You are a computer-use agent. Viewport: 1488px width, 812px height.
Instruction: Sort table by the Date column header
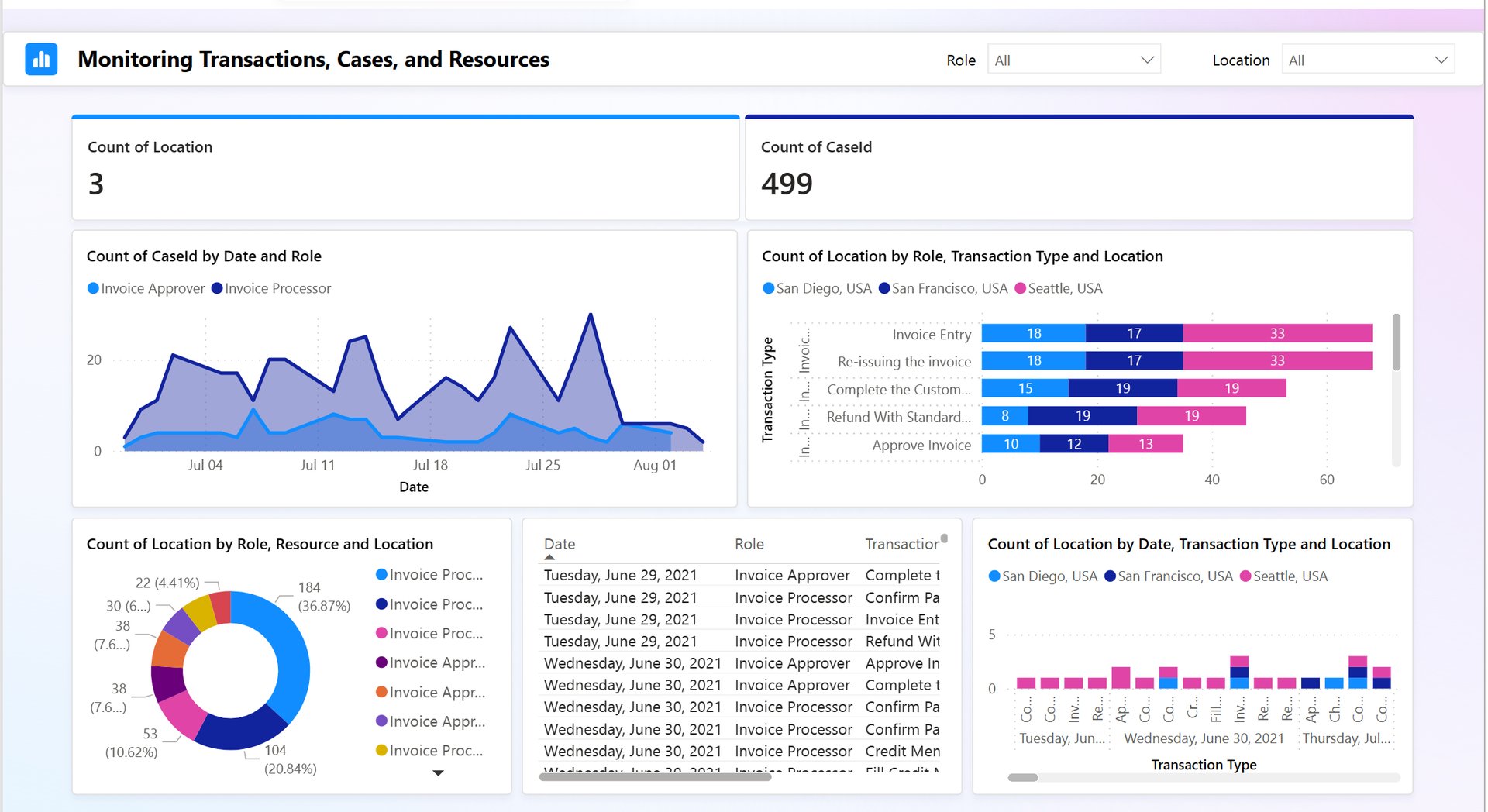tap(560, 544)
